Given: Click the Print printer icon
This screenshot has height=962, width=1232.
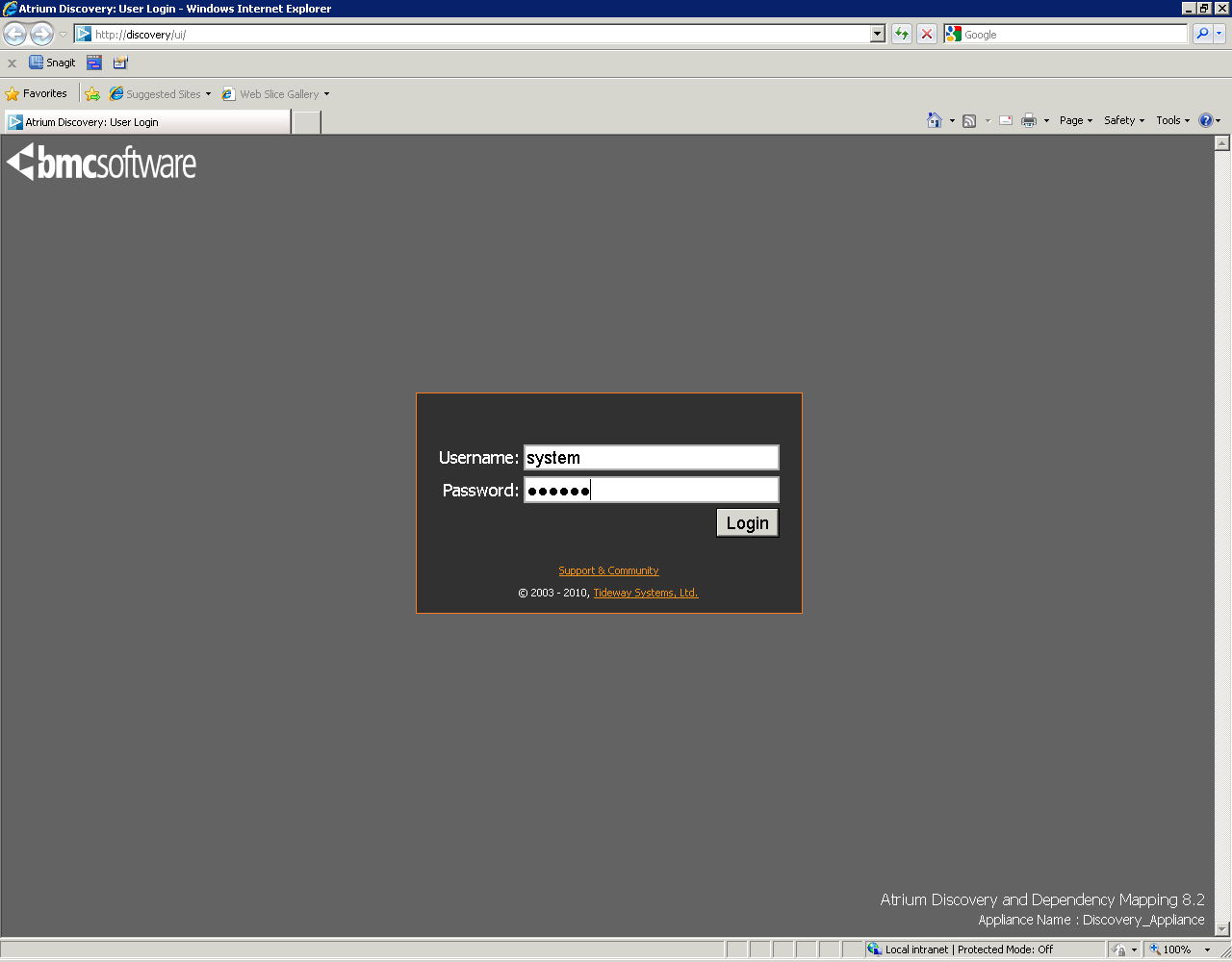Looking at the screenshot, I should pyautogui.click(x=1029, y=121).
